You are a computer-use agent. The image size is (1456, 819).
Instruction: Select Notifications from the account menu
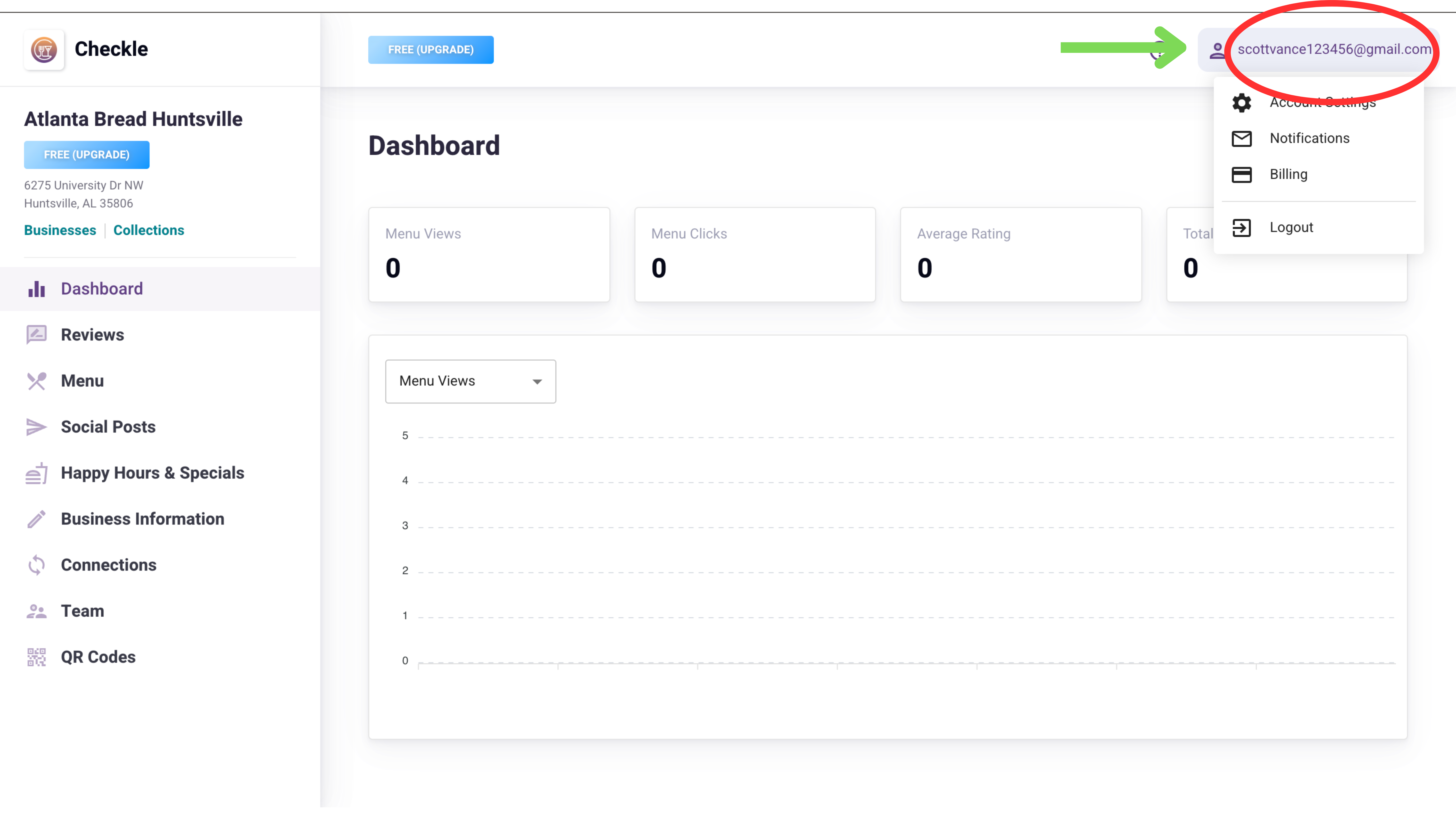(x=1318, y=139)
